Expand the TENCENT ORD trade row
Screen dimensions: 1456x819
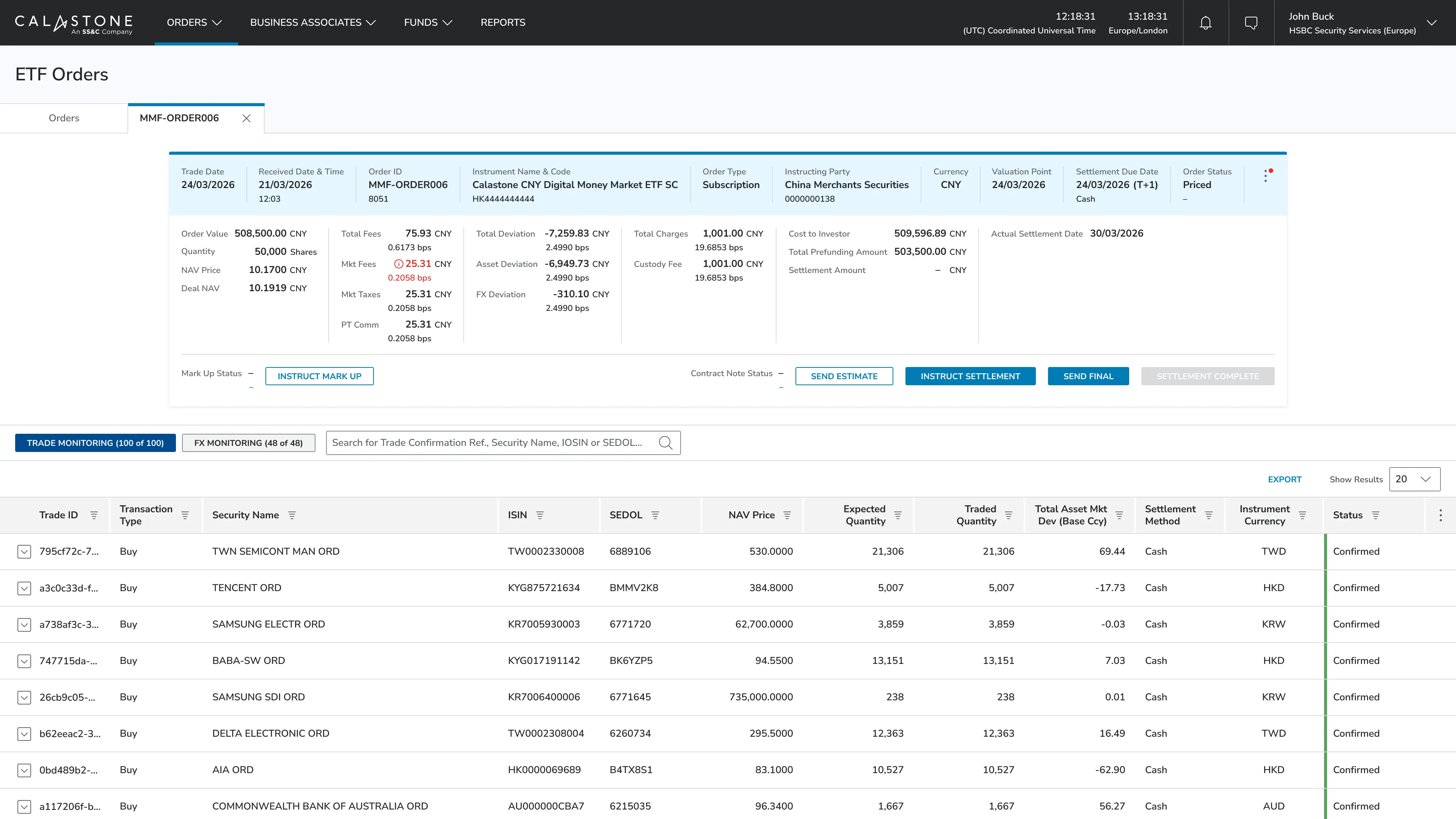tap(24, 588)
